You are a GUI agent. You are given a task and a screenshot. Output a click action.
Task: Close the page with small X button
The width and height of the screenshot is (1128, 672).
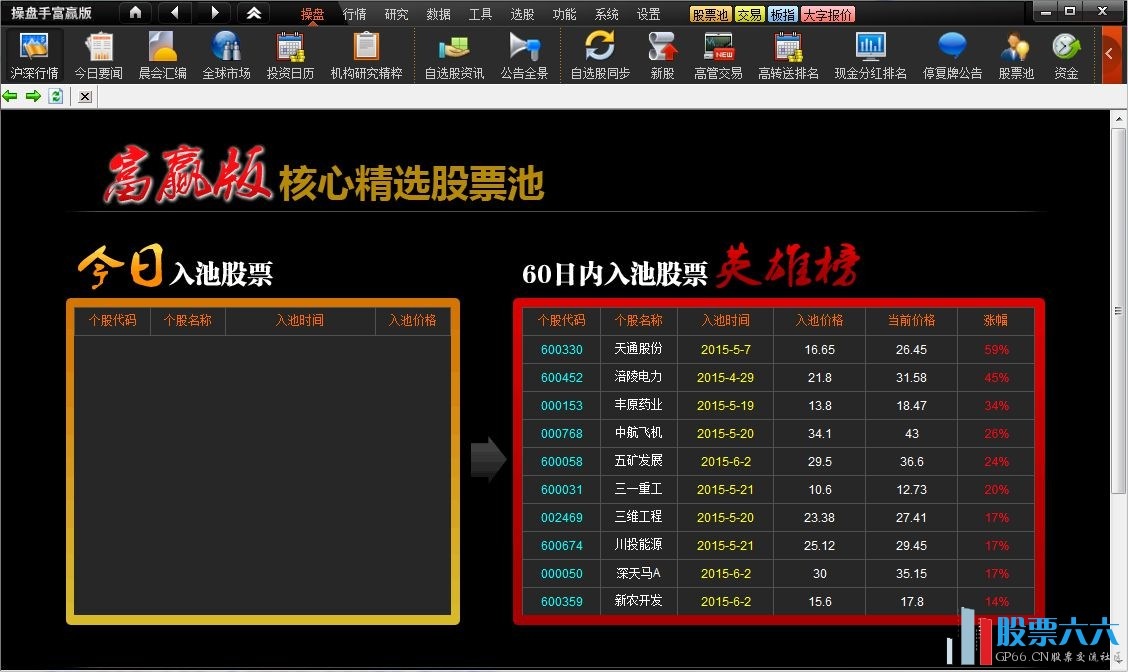click(x=85, y=96)
